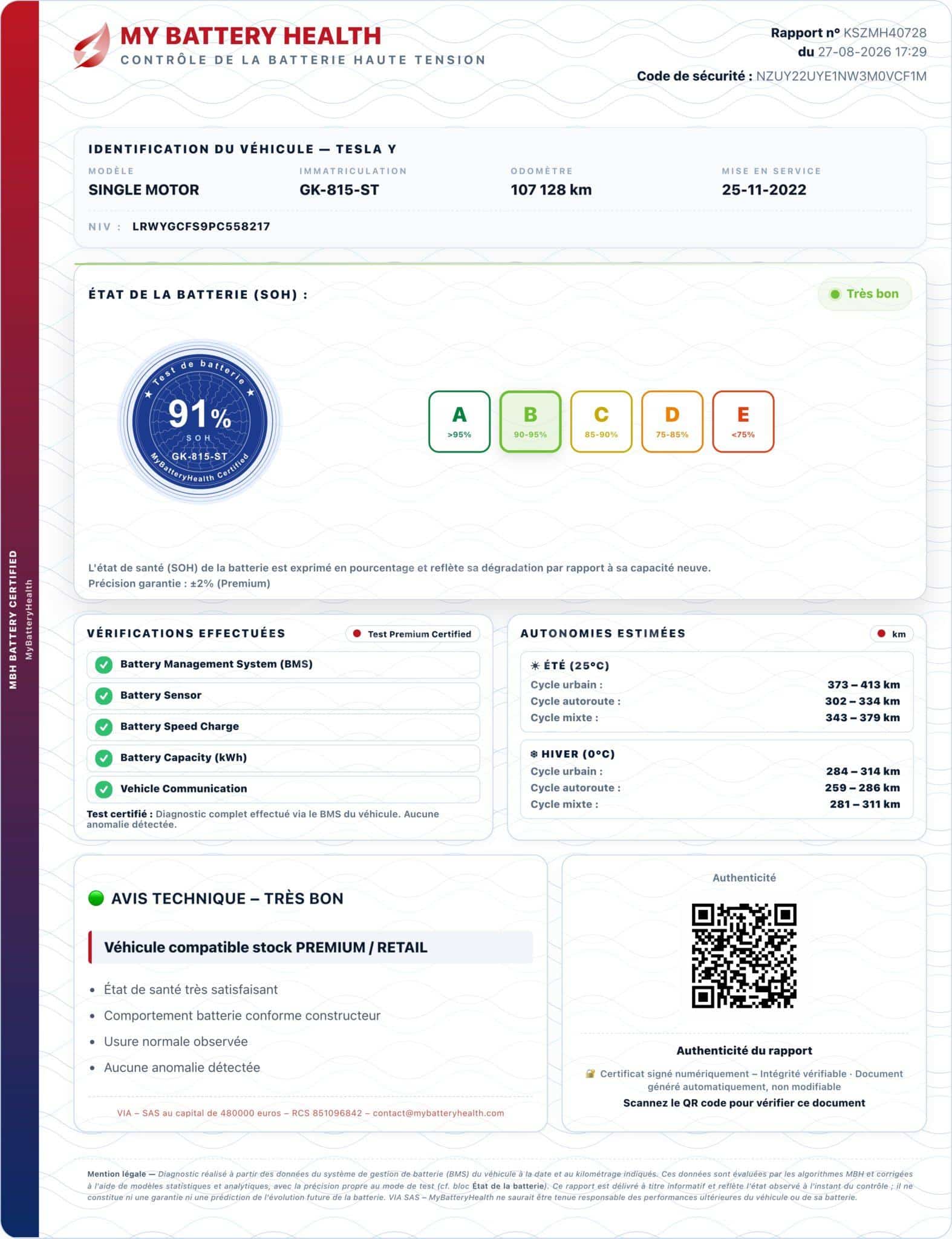This screenshot has height=1239, width=952.
Task: Click the report date 27-08-2026 17:29
Action: [x=872, y=52]
